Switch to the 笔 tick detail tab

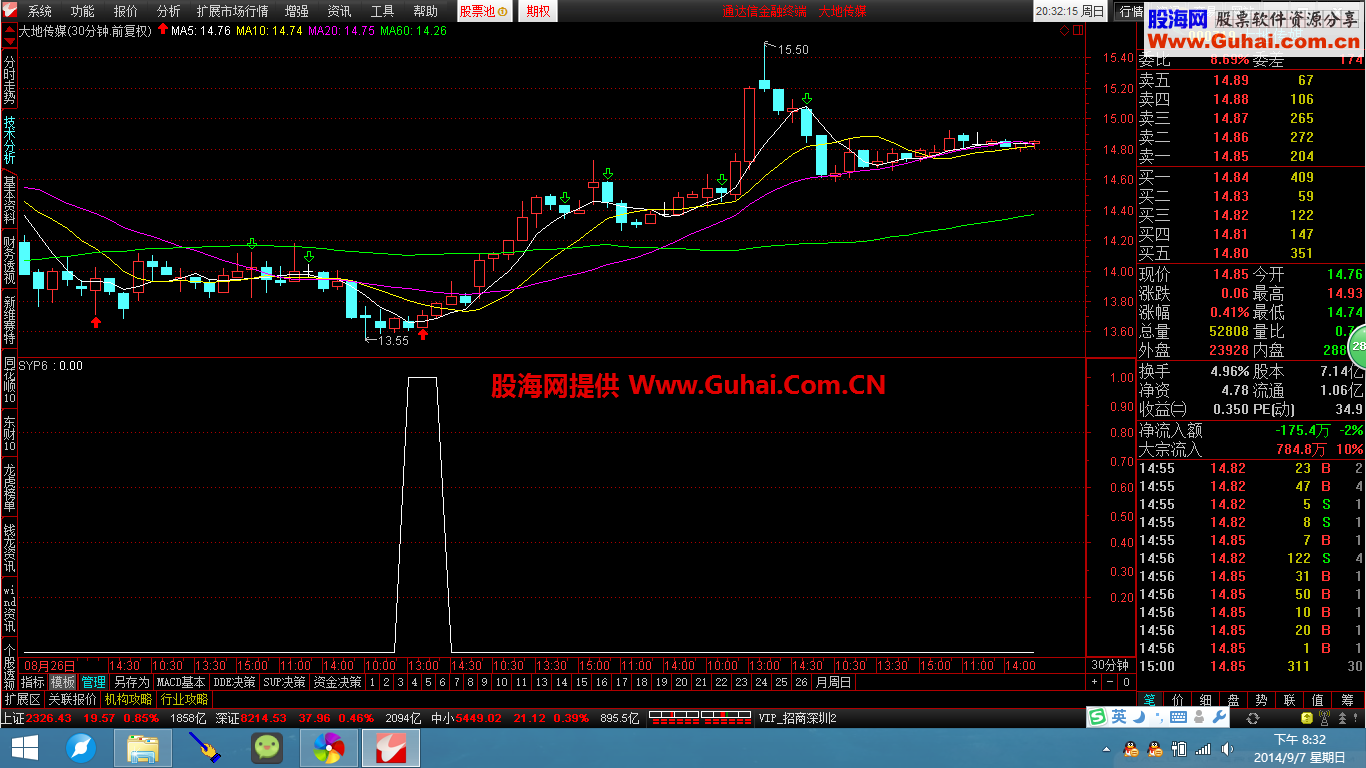1150,700
